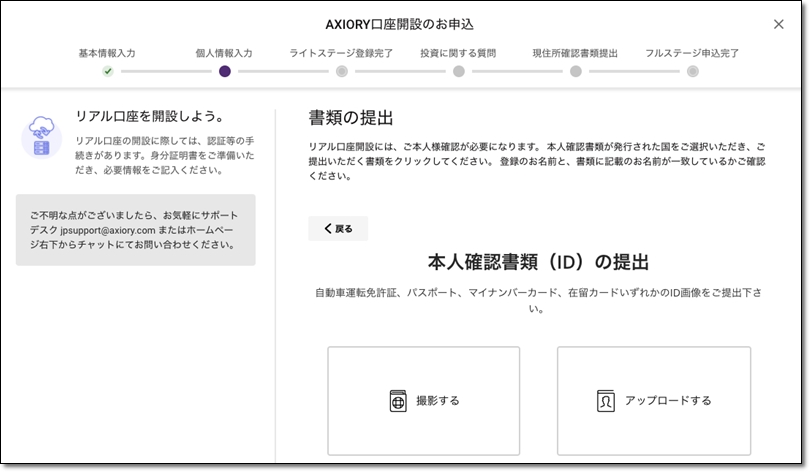Choose 撮影する to take a photo

424,401
